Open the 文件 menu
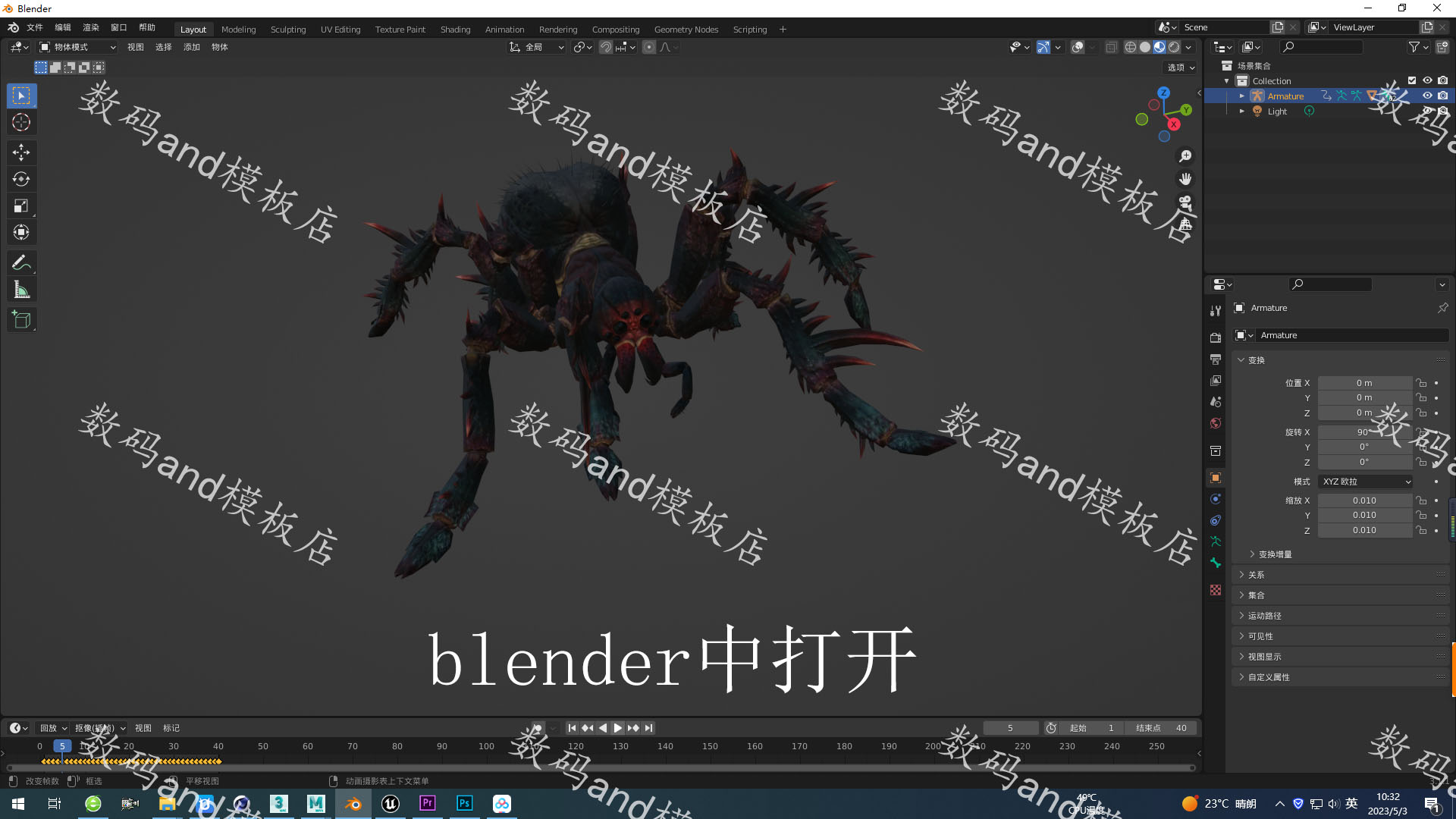Viewport: 1456px width, 819px height. (35, 27)
